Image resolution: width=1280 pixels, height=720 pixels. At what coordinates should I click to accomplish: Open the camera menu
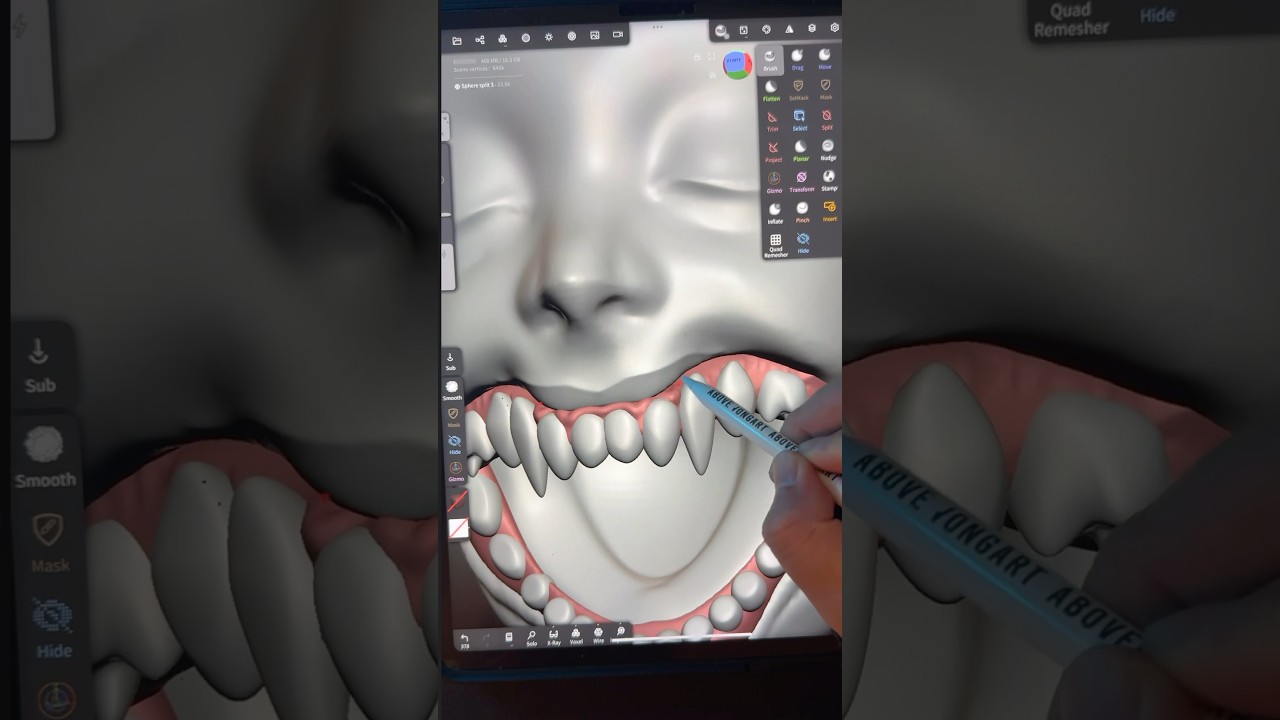pos(618,34)
